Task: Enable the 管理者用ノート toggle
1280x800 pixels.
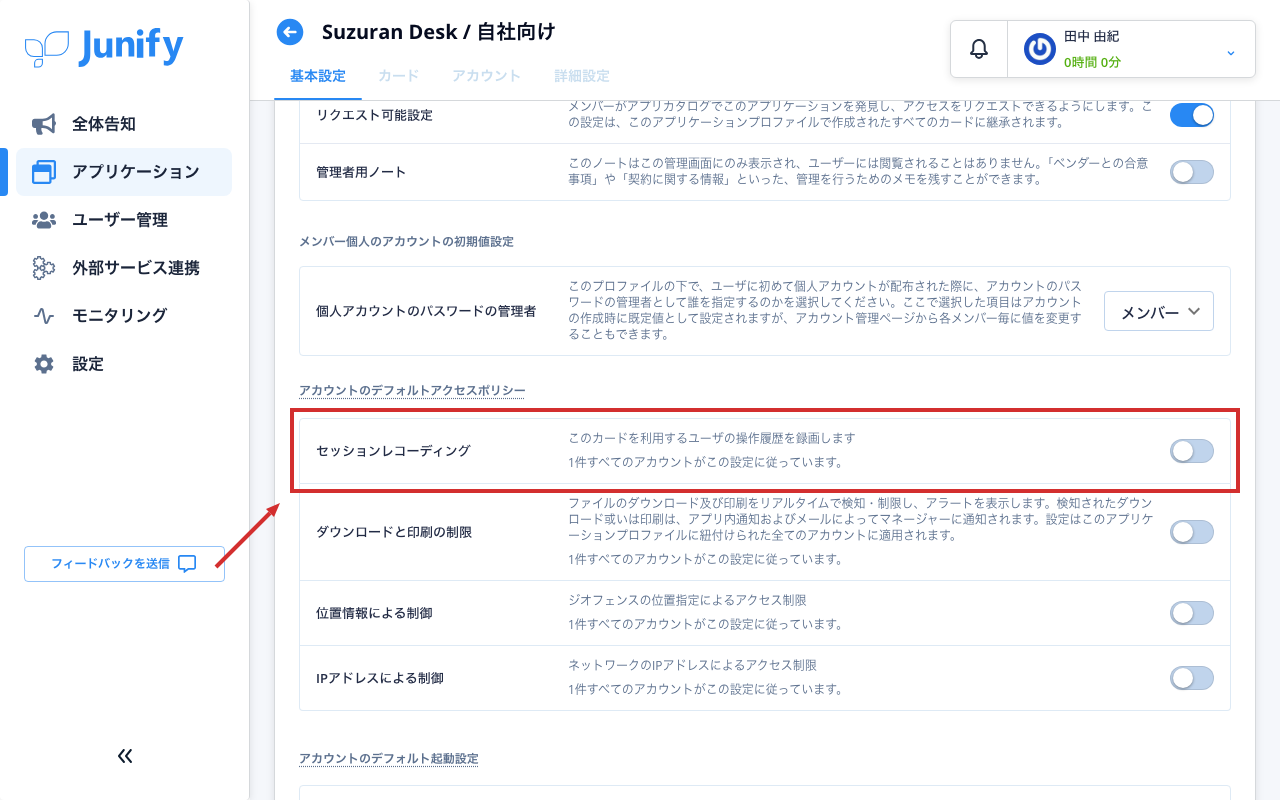Action: click(x=1192, y=172)
